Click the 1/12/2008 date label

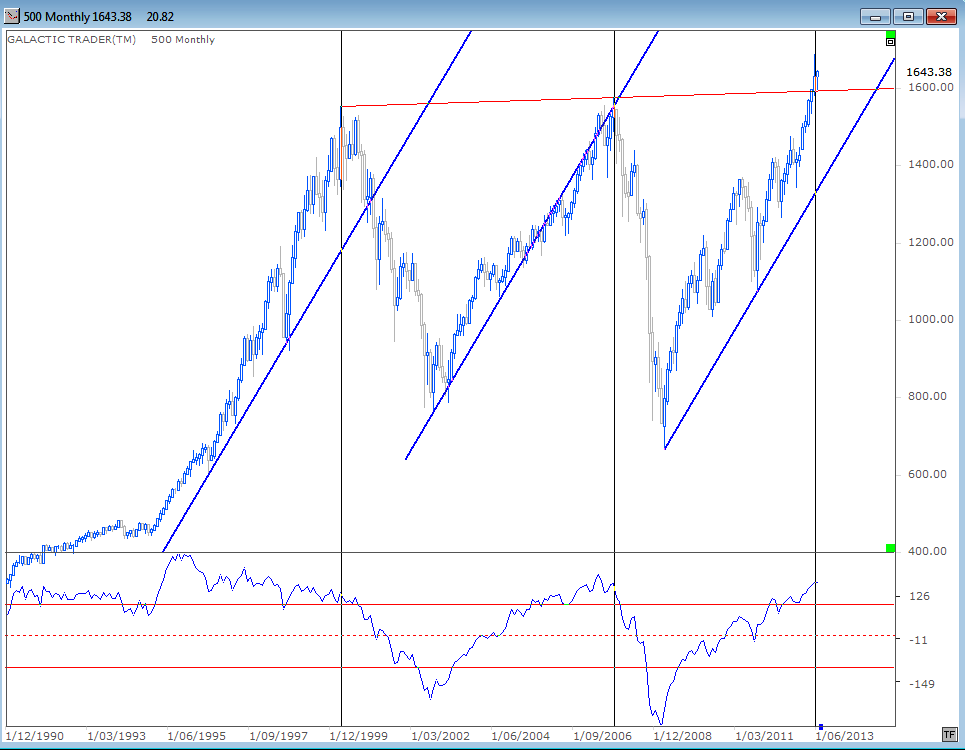point(682,736)
